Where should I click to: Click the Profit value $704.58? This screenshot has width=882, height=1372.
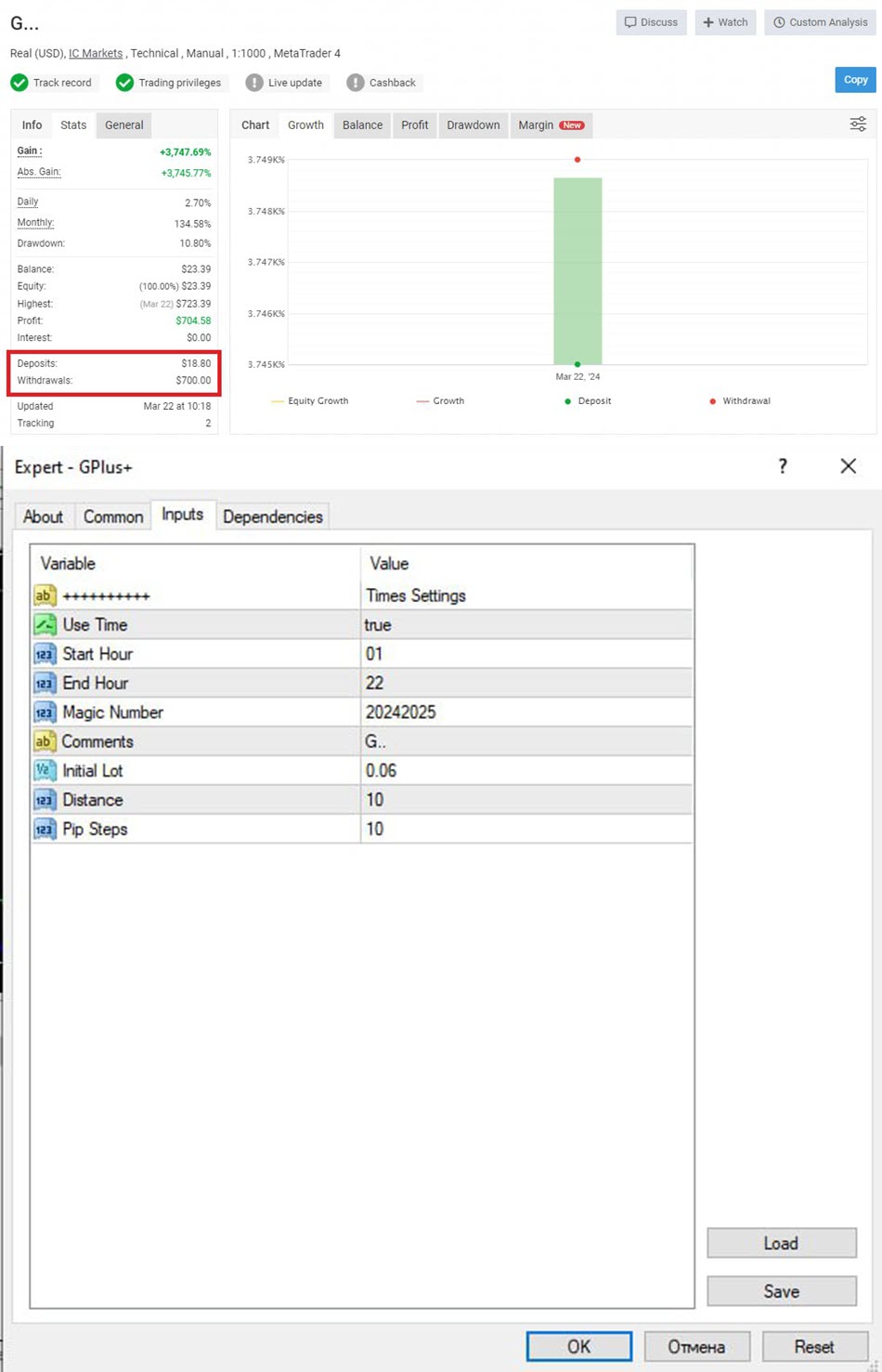[193, 320]
